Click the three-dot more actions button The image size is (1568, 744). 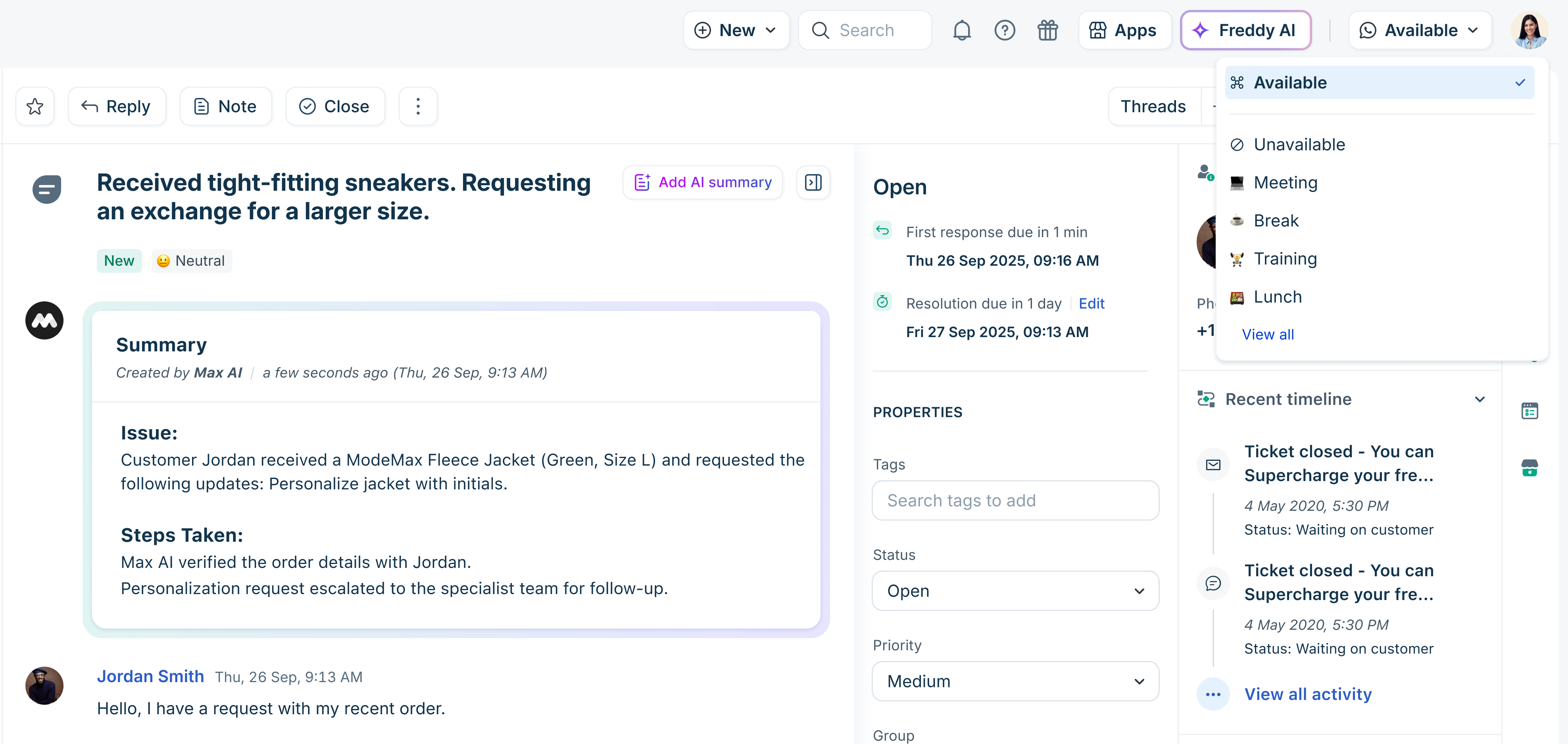[x=417, y=106]
